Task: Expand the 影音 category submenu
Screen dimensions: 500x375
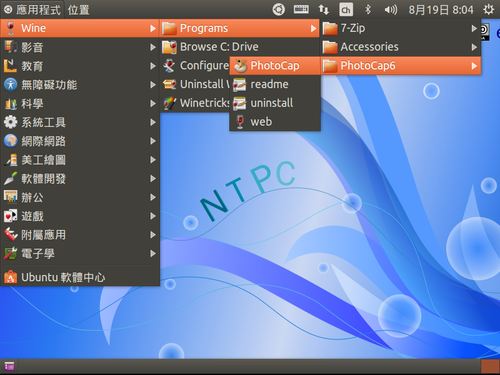Action: click(80, 47)
